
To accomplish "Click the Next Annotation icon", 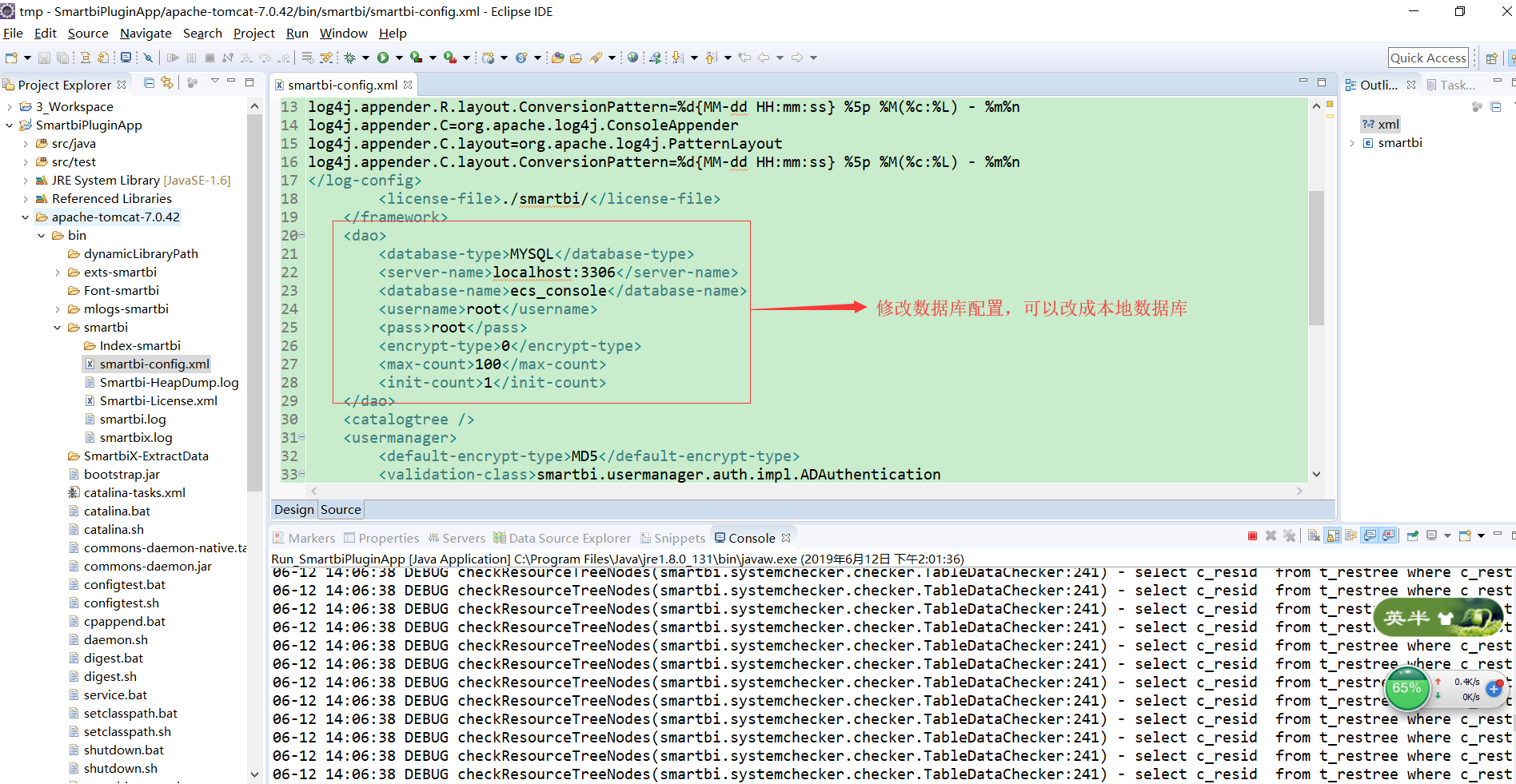I will [678, 58].
